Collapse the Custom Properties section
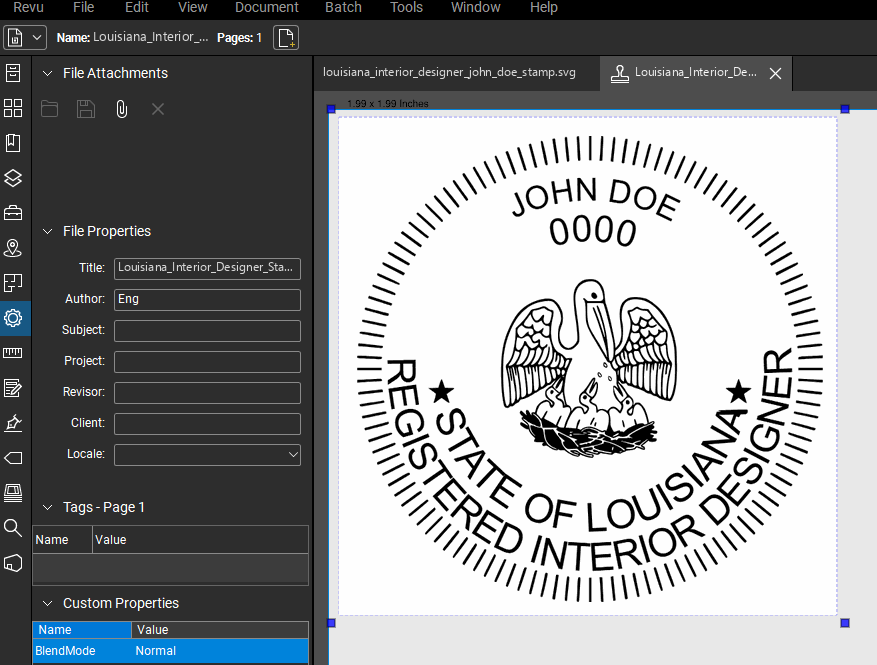The height and width of the screenshot is (665, 877). click(x=48, y=603)
